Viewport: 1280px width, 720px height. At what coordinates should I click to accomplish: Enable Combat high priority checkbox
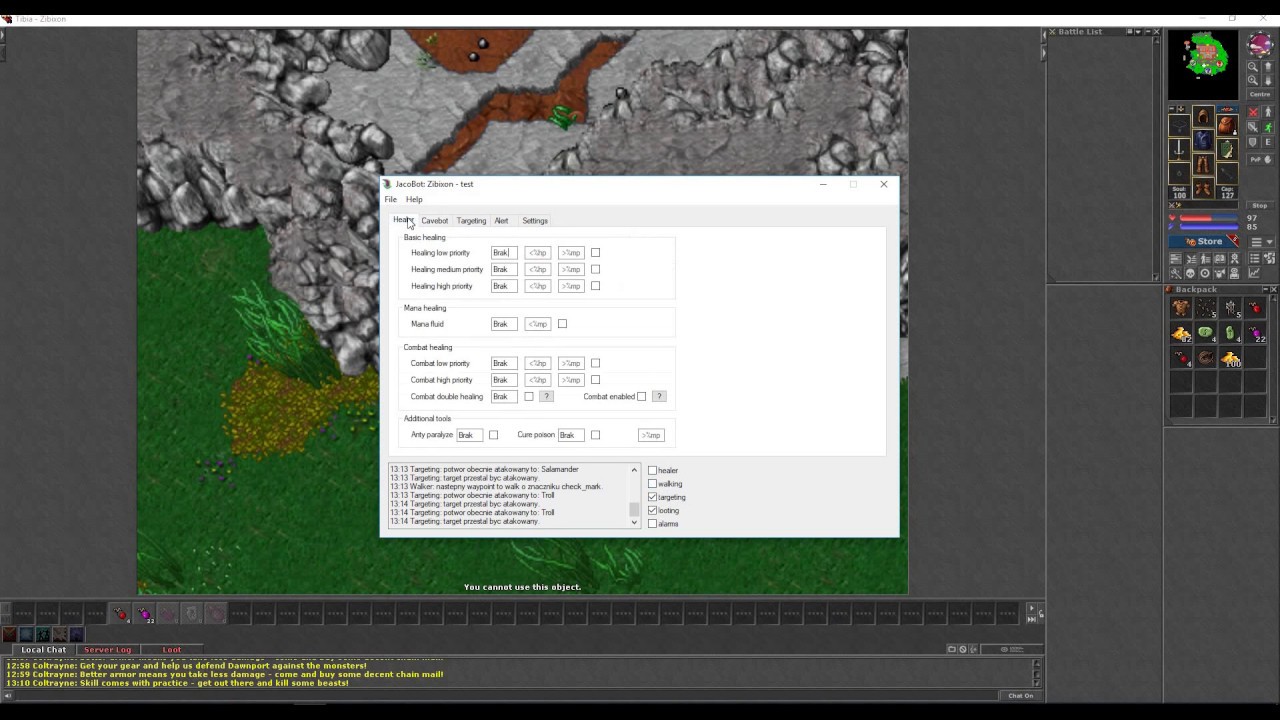coord(595,380)
